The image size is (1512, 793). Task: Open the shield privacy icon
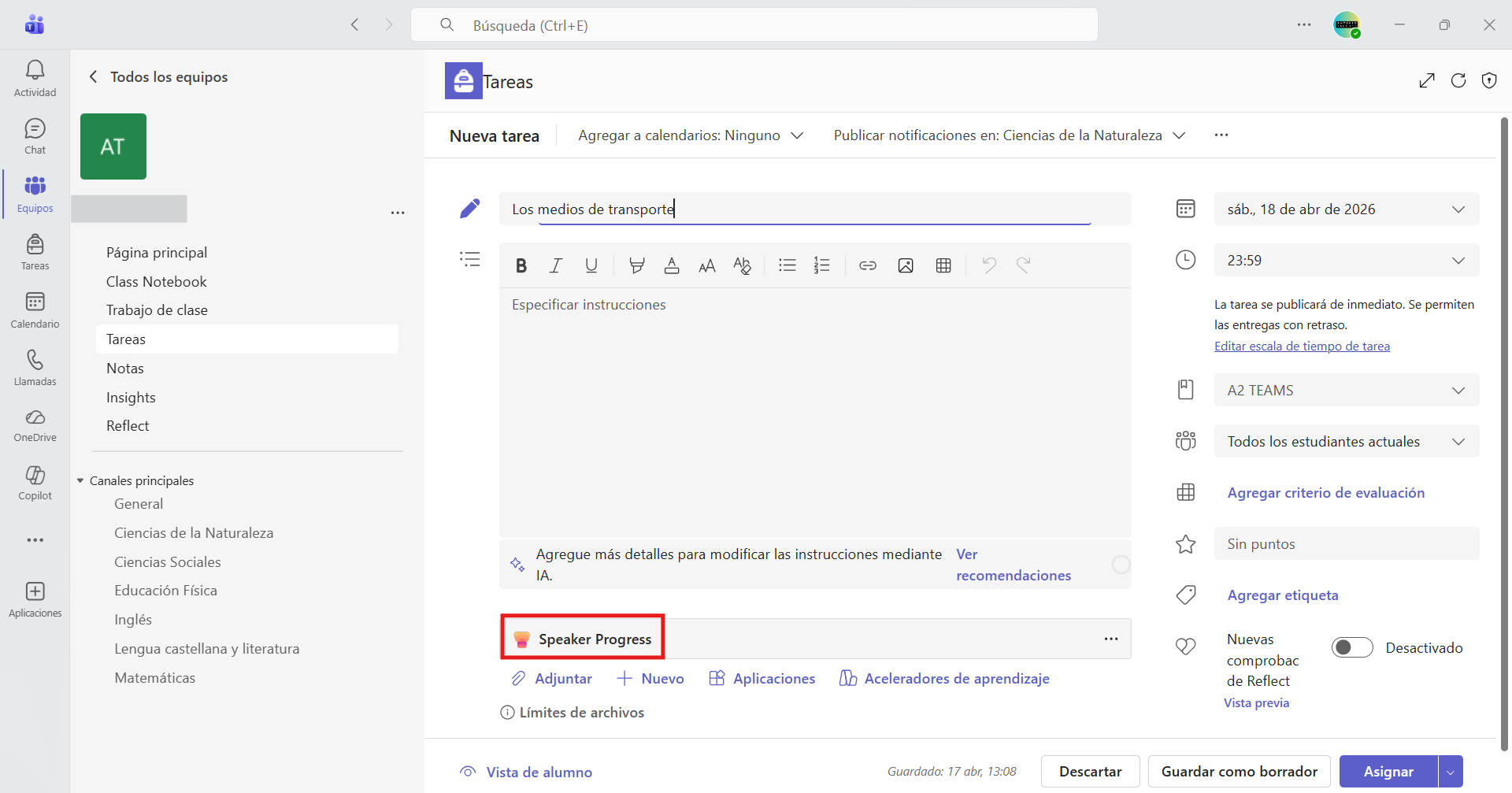pyautogui.click(x=1489, y=80)
